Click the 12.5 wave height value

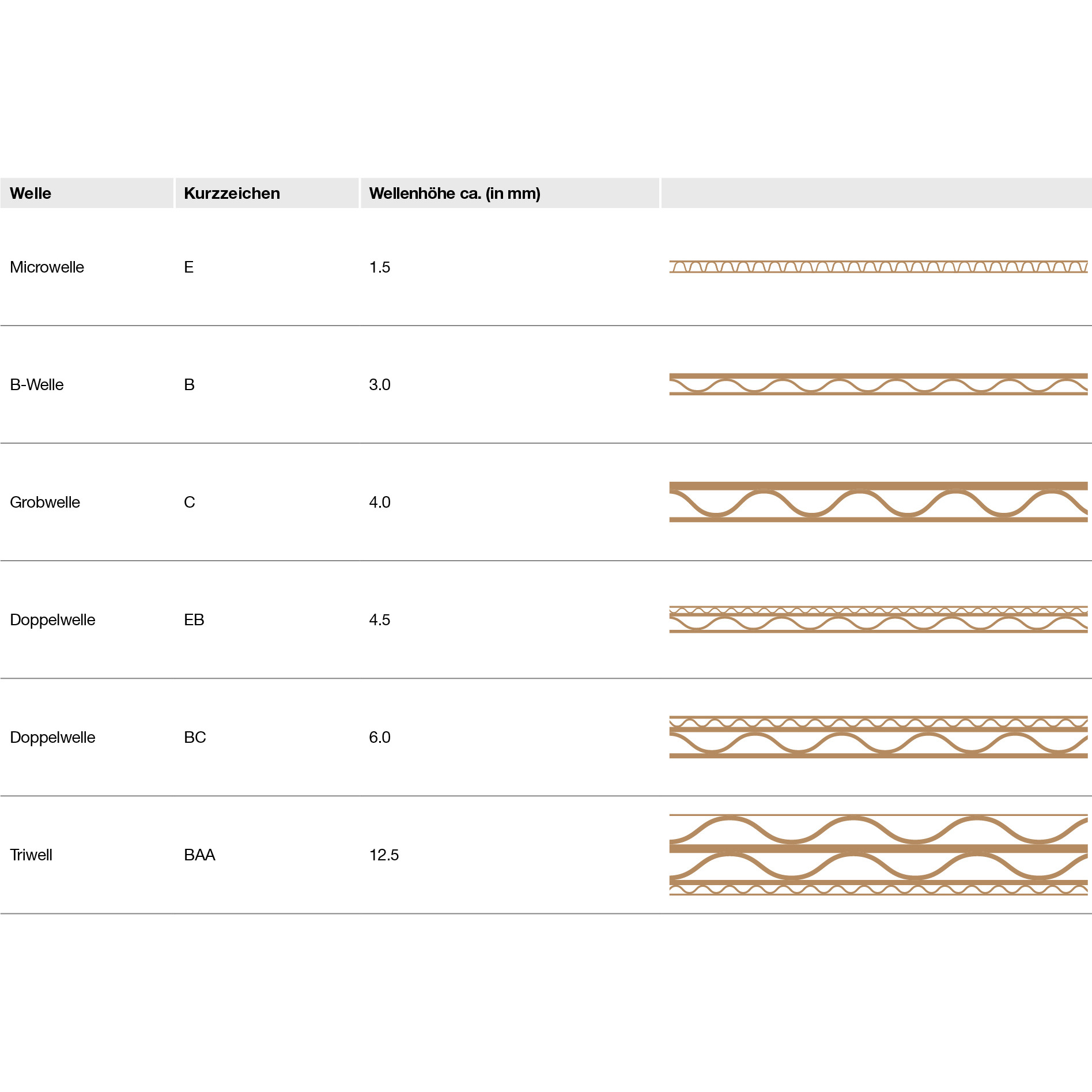pyautogui.click(x=384, y=855)
